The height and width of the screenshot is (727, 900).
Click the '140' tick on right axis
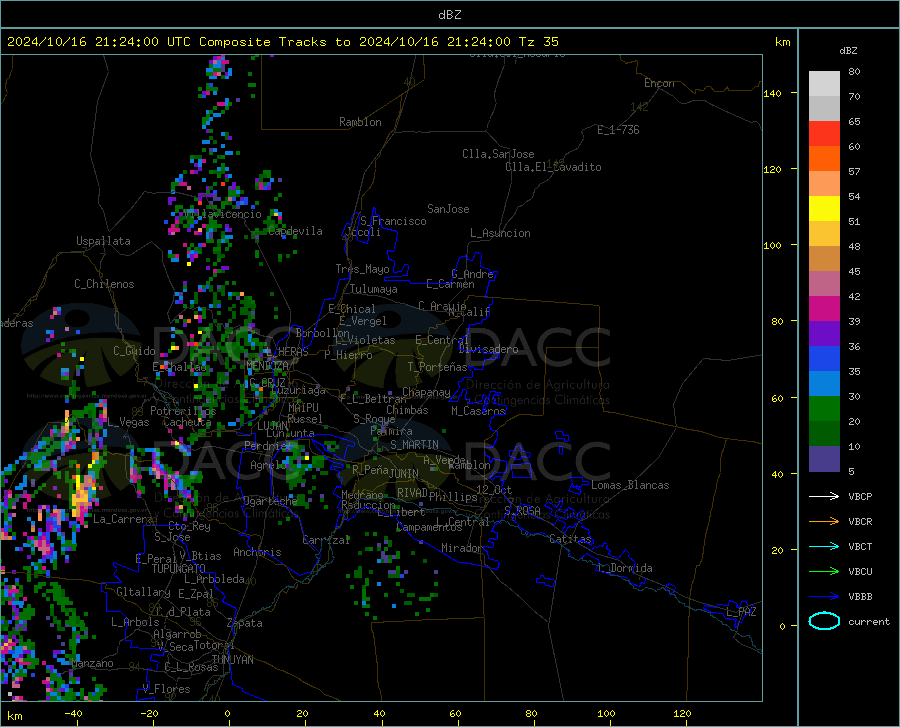pyautogui.click(x=772, y=93)
